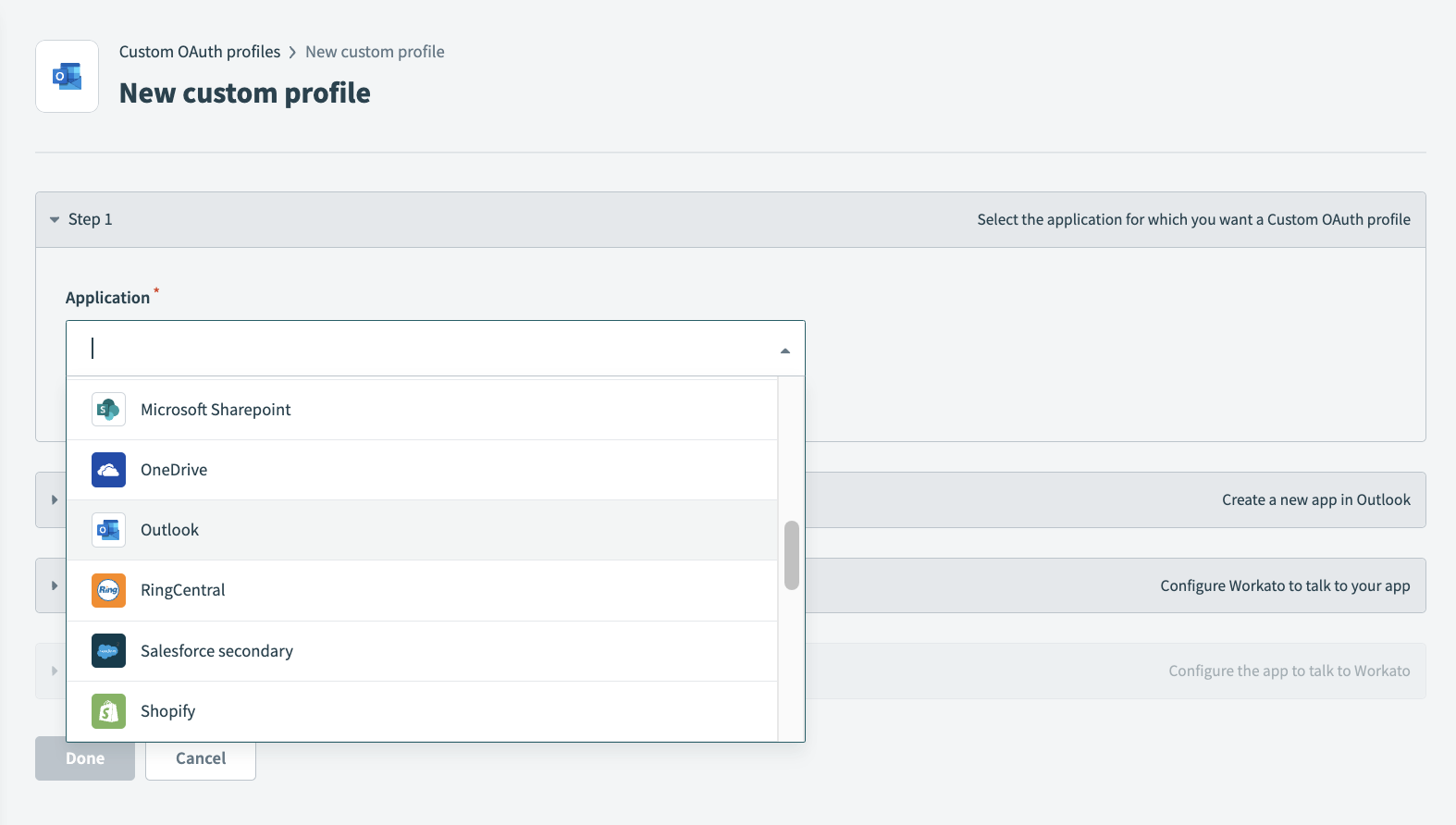Click the Outlook app icon in header
This screenshot has height=825, width=1456.
(67, 76)
